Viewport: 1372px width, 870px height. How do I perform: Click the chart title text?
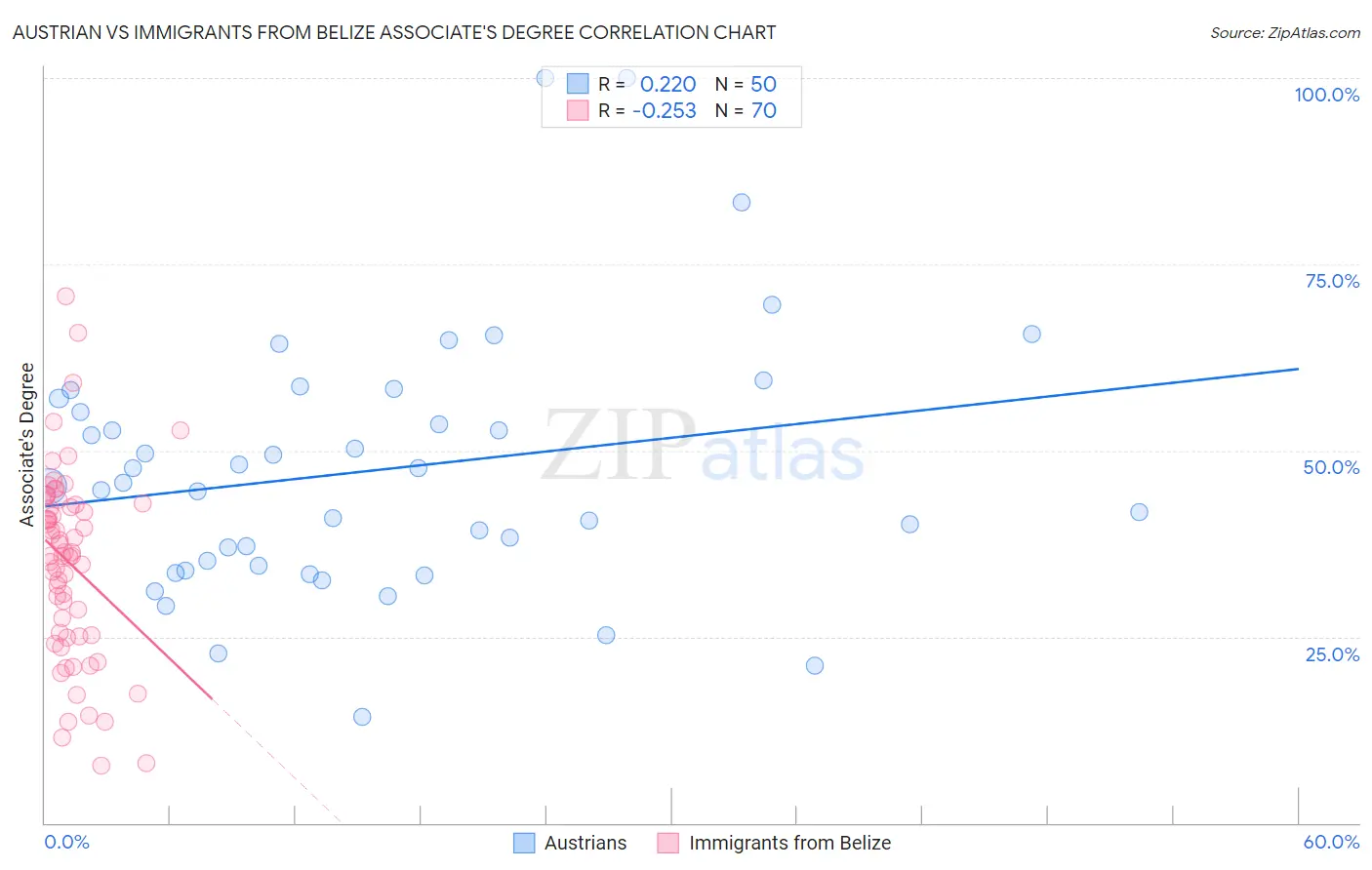[394, 33]
